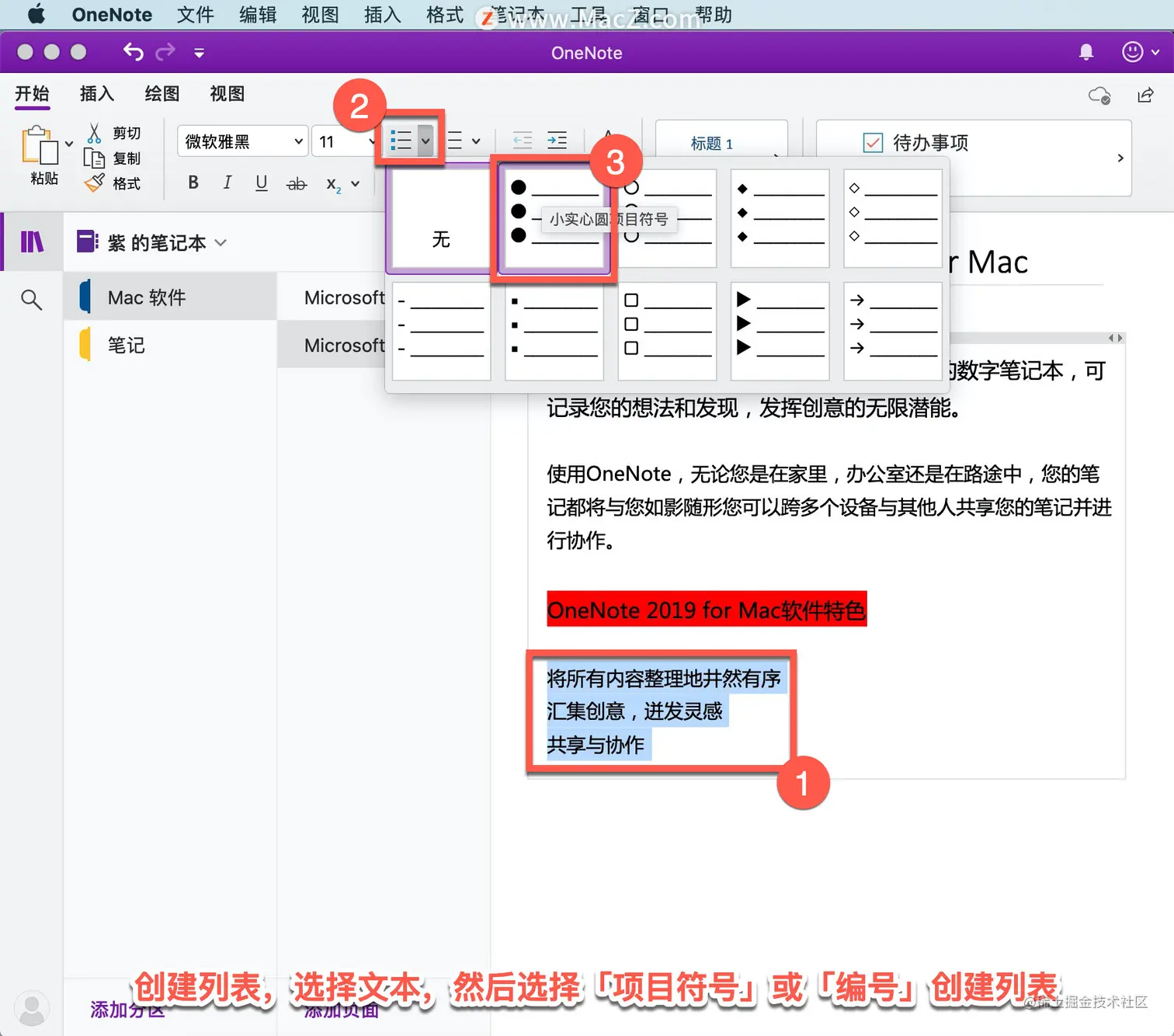1174x1036 pixels.
Task: Expand the Paste options arrow
Action: click(69, 144)
